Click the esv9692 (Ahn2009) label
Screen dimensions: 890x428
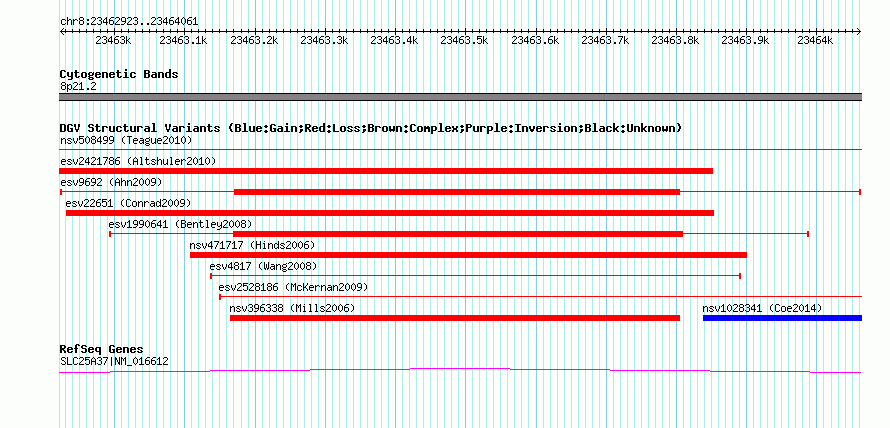tap(111, 182)
